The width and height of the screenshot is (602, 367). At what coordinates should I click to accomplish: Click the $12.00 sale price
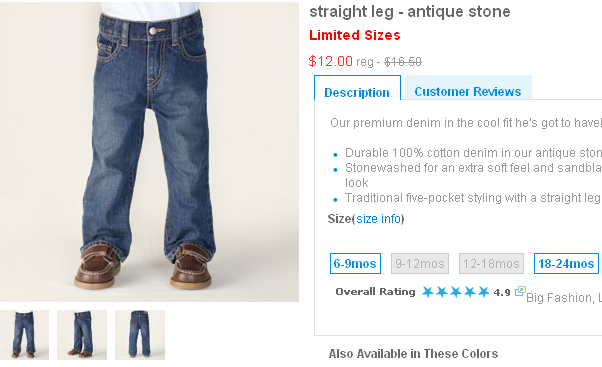click(330, 61)
